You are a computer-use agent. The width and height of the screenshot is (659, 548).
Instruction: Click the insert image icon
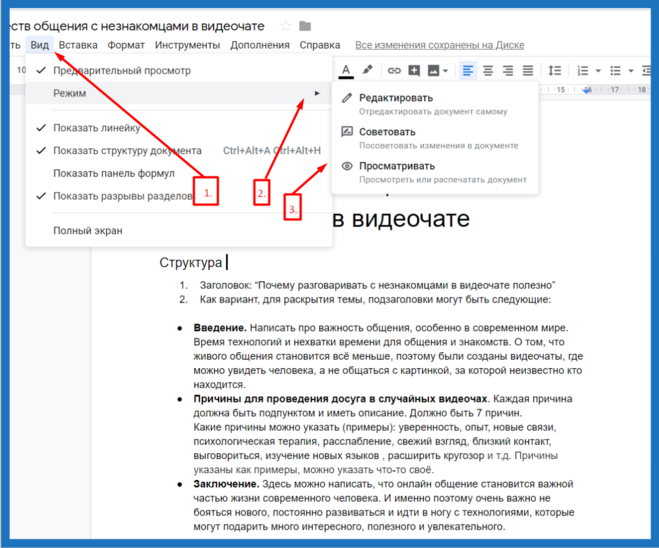[x=434, y=70]
